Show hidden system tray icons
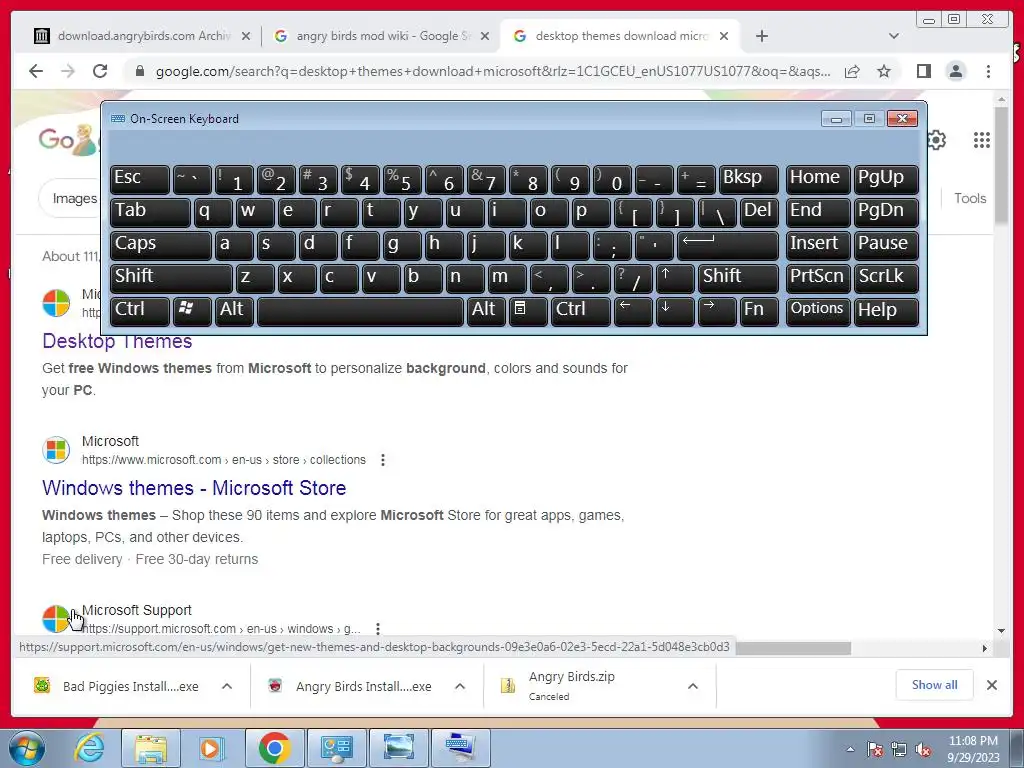This screenshot has width=1024, height=768. (x=850, y=749)
